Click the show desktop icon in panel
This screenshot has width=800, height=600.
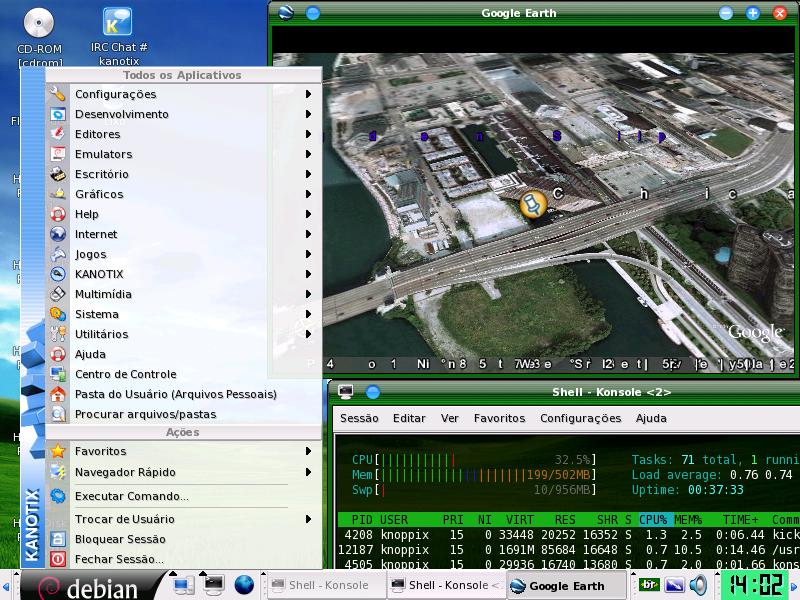pos(183,585)
